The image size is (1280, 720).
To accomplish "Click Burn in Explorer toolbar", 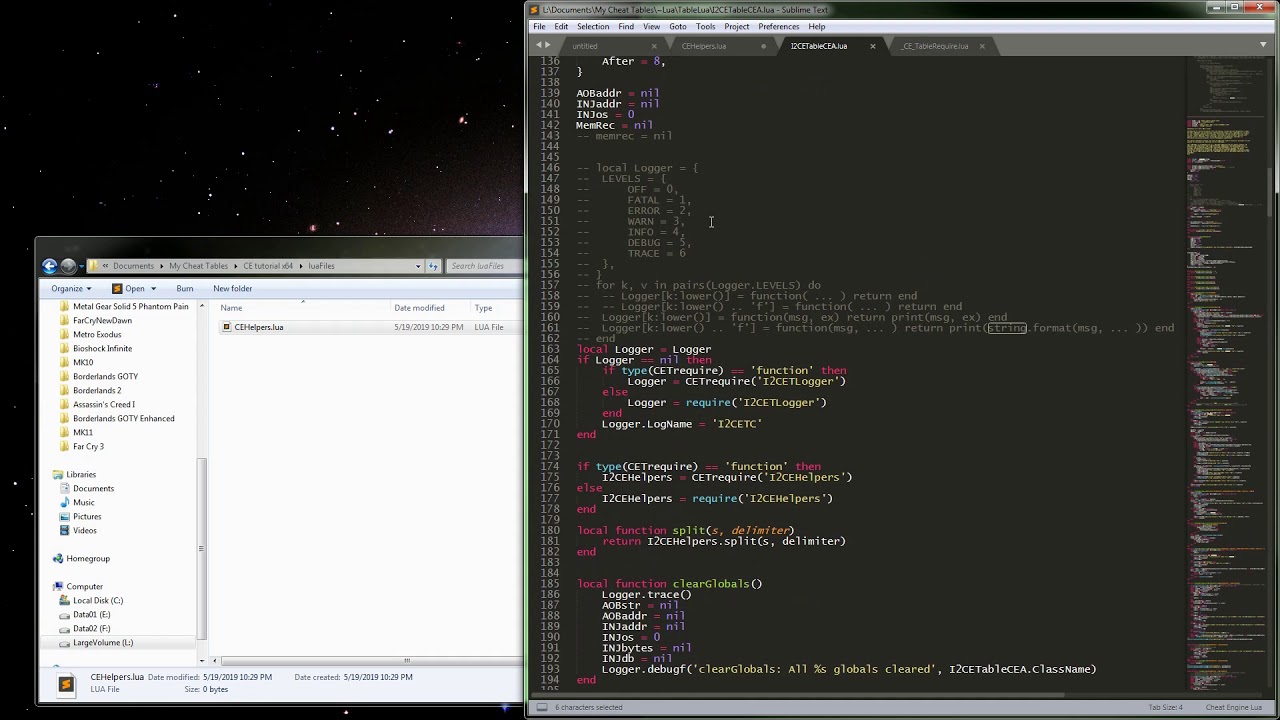I will click(185, 288).
